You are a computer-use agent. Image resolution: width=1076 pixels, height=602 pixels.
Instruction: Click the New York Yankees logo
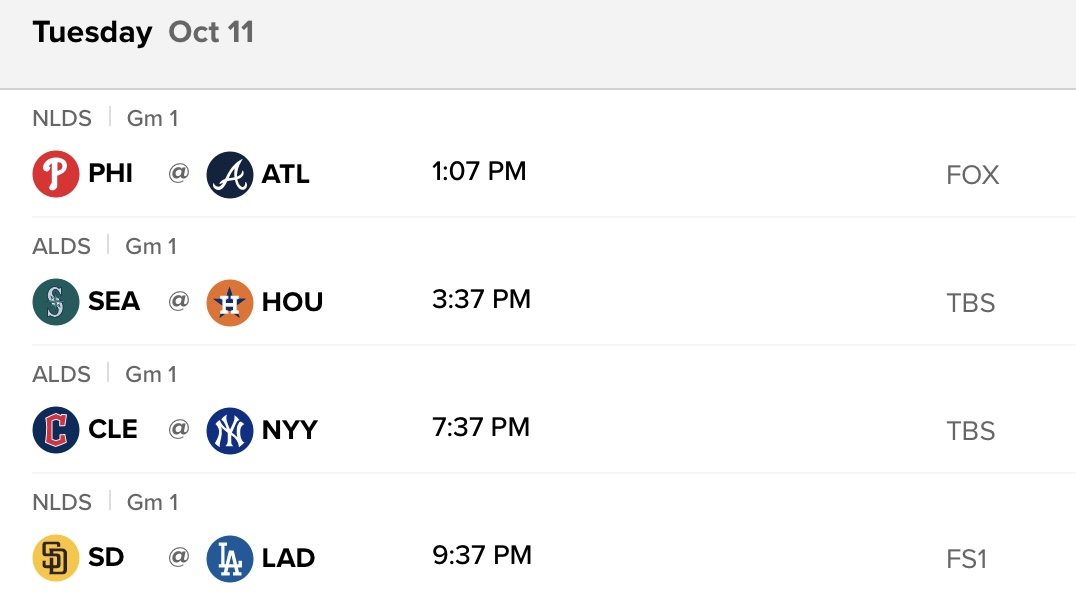[230, 430]
